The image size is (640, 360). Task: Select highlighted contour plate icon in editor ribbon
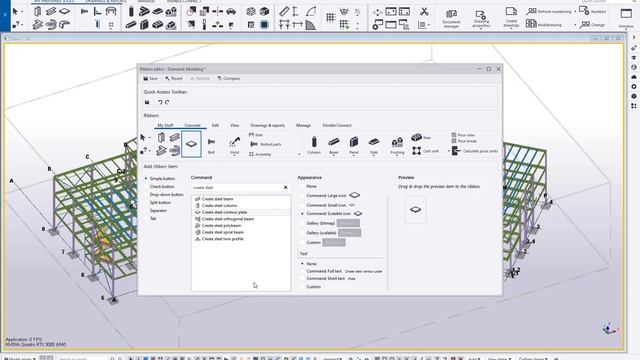[191, 144]
